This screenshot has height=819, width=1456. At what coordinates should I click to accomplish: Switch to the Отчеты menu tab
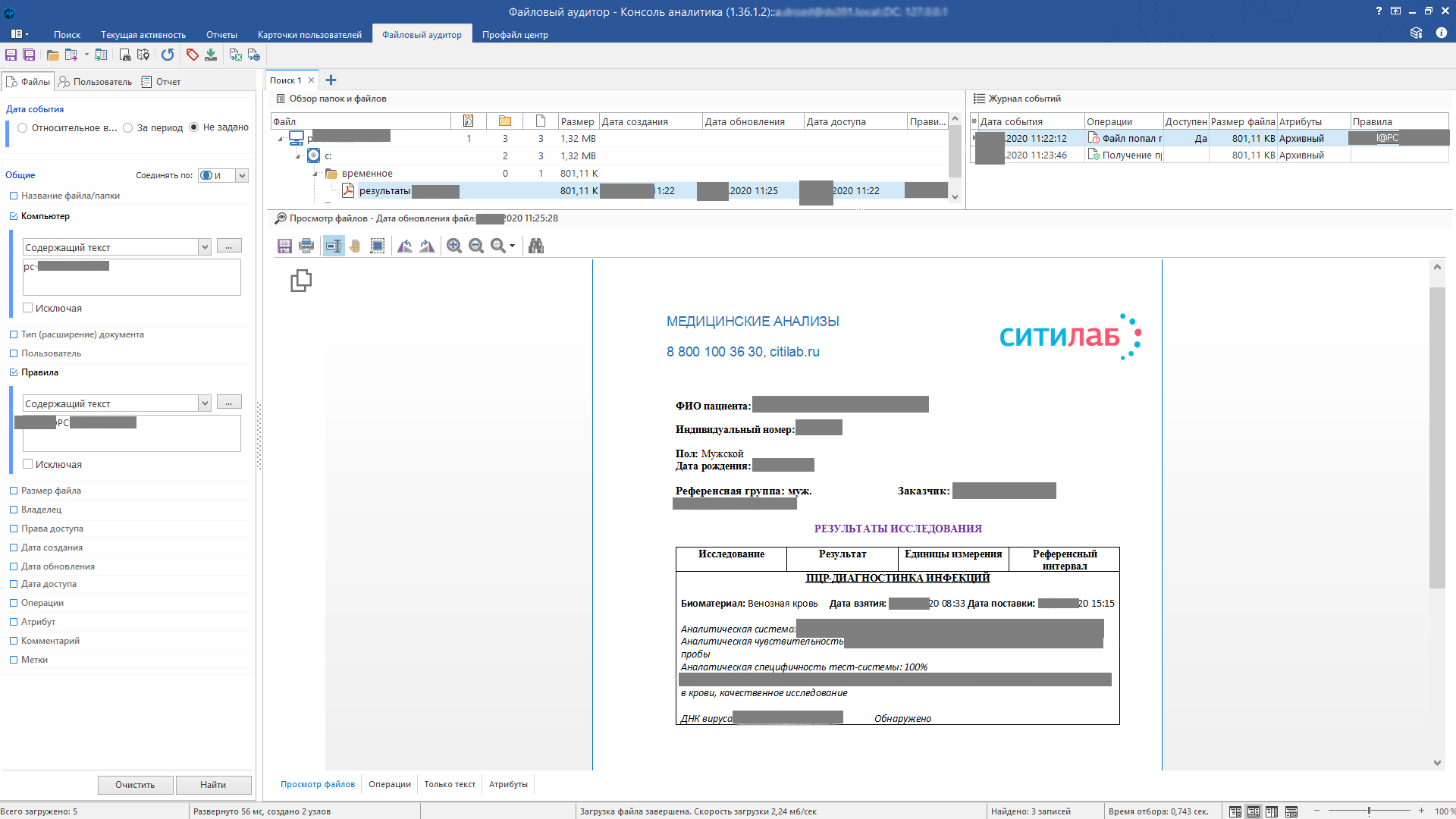point(221,35)
